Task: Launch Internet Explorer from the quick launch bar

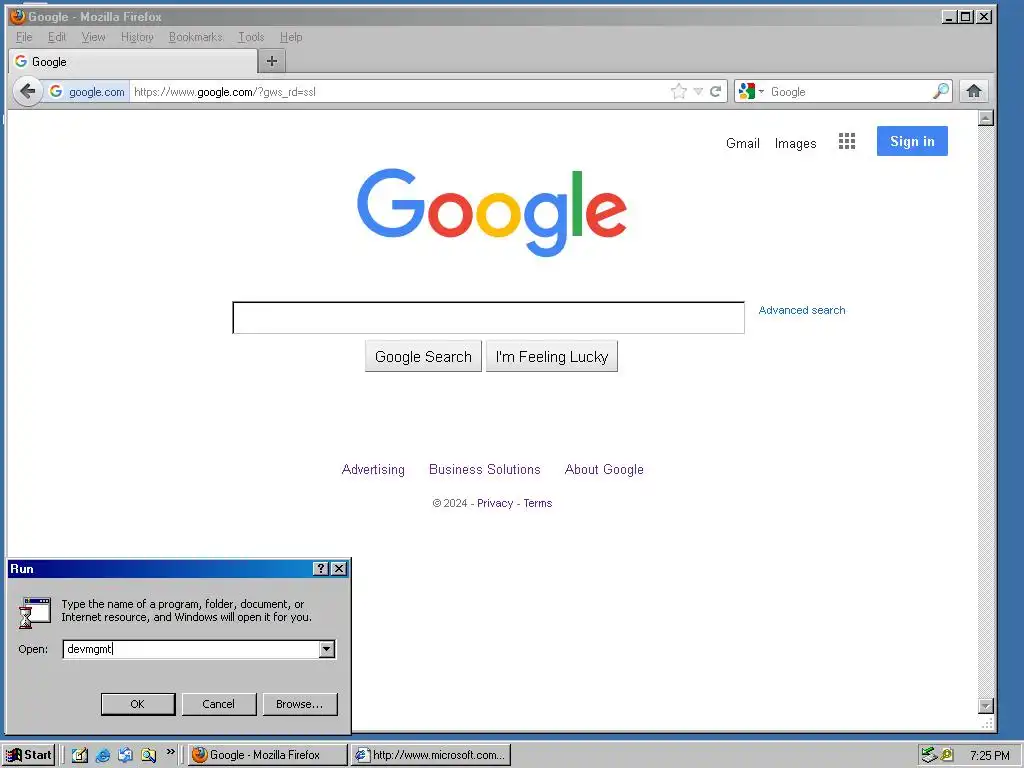Action: tap(103, 755)
